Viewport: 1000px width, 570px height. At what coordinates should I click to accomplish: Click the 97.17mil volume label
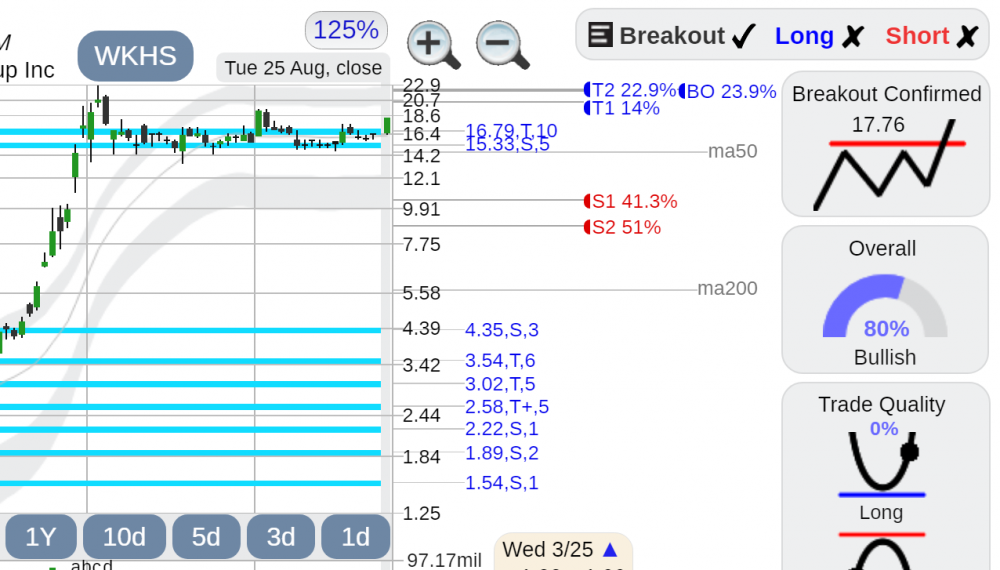[444, 560]
